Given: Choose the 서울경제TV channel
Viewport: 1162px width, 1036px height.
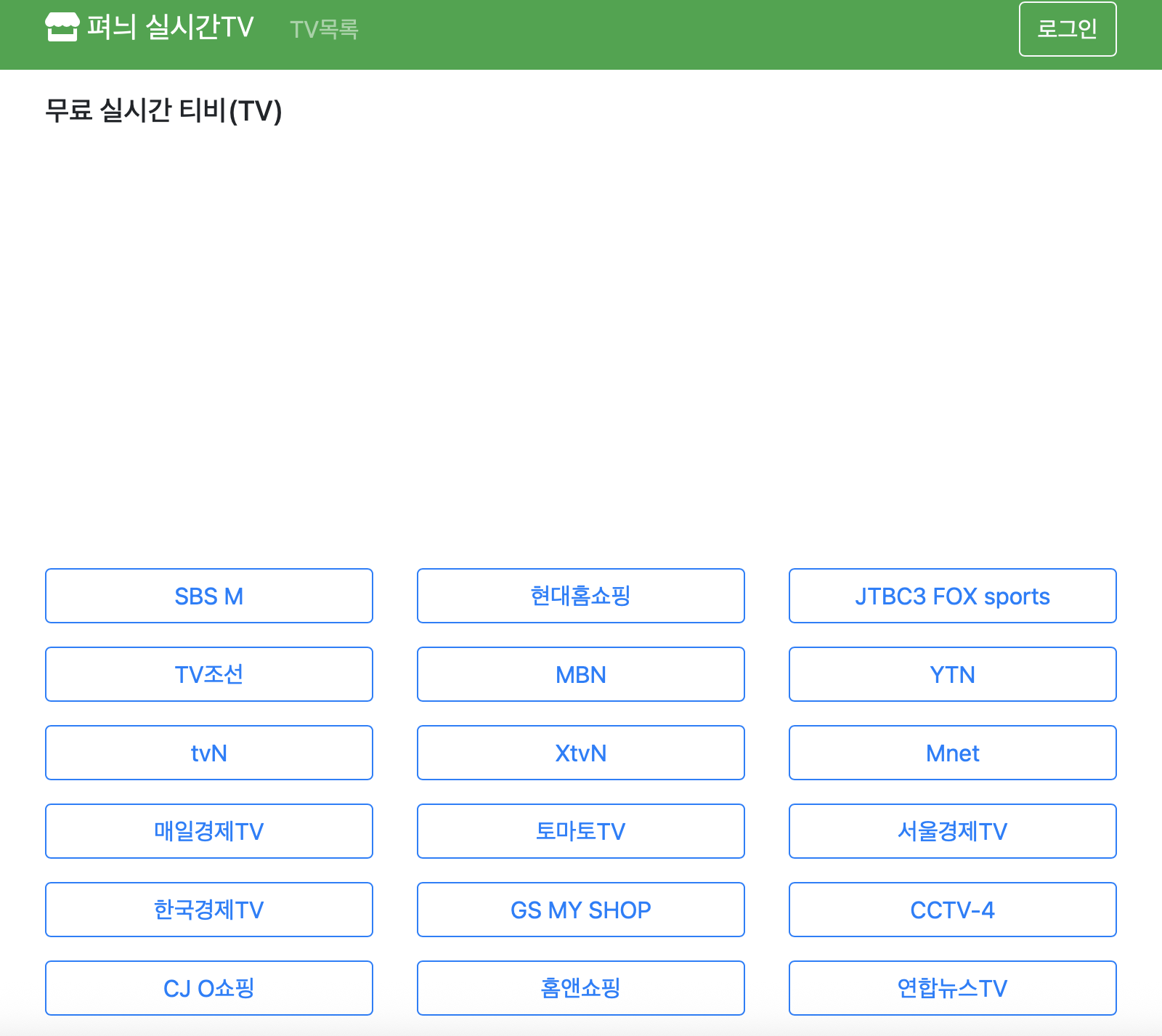Looking at the screenshot, I should [x=953, y=831].
